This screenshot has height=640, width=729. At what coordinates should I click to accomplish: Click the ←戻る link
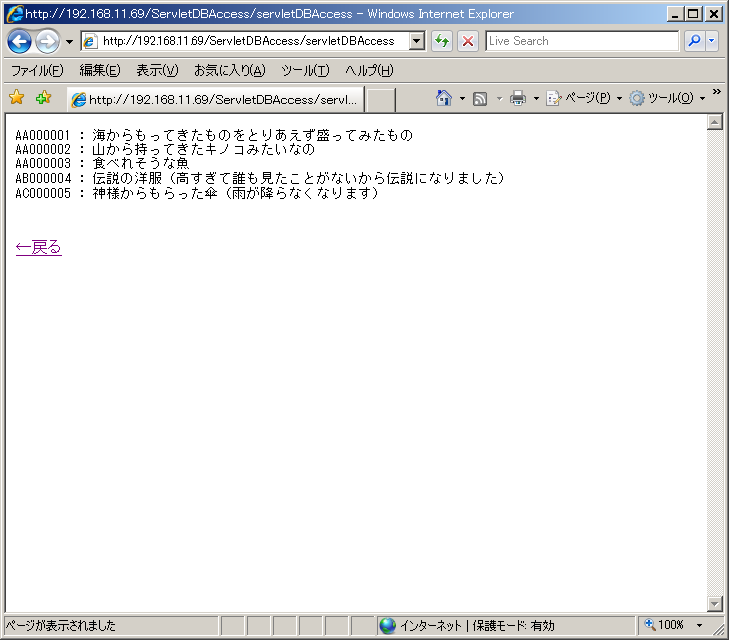pos(39,247)
